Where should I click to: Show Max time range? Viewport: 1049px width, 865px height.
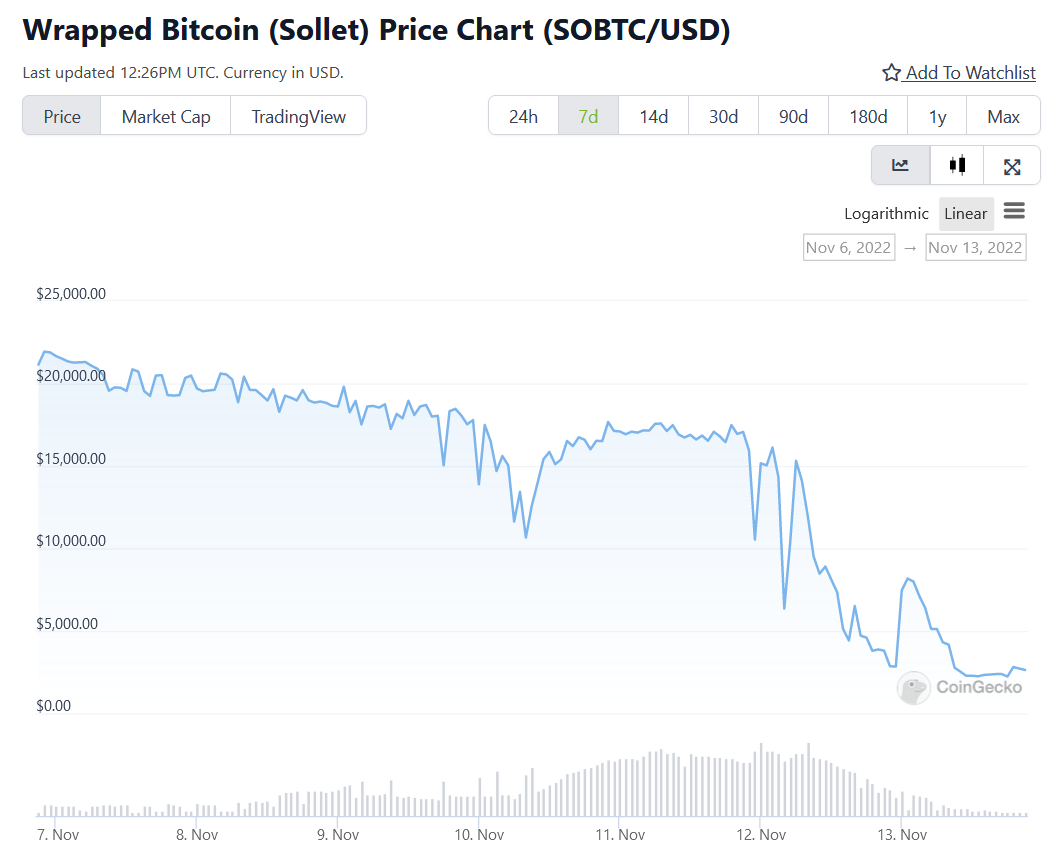coord(1003,116)
